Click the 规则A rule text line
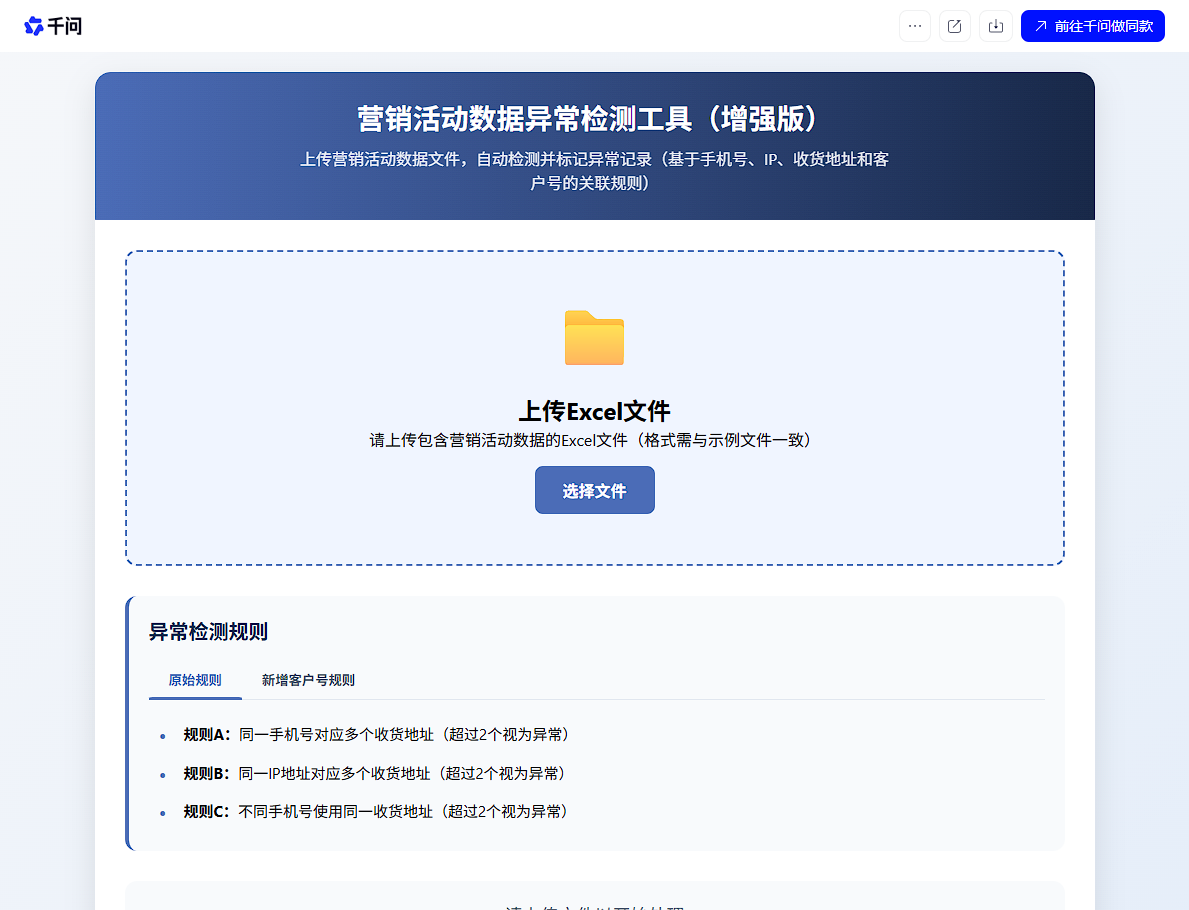The image size is (1189, 910). tap(376, 735)
